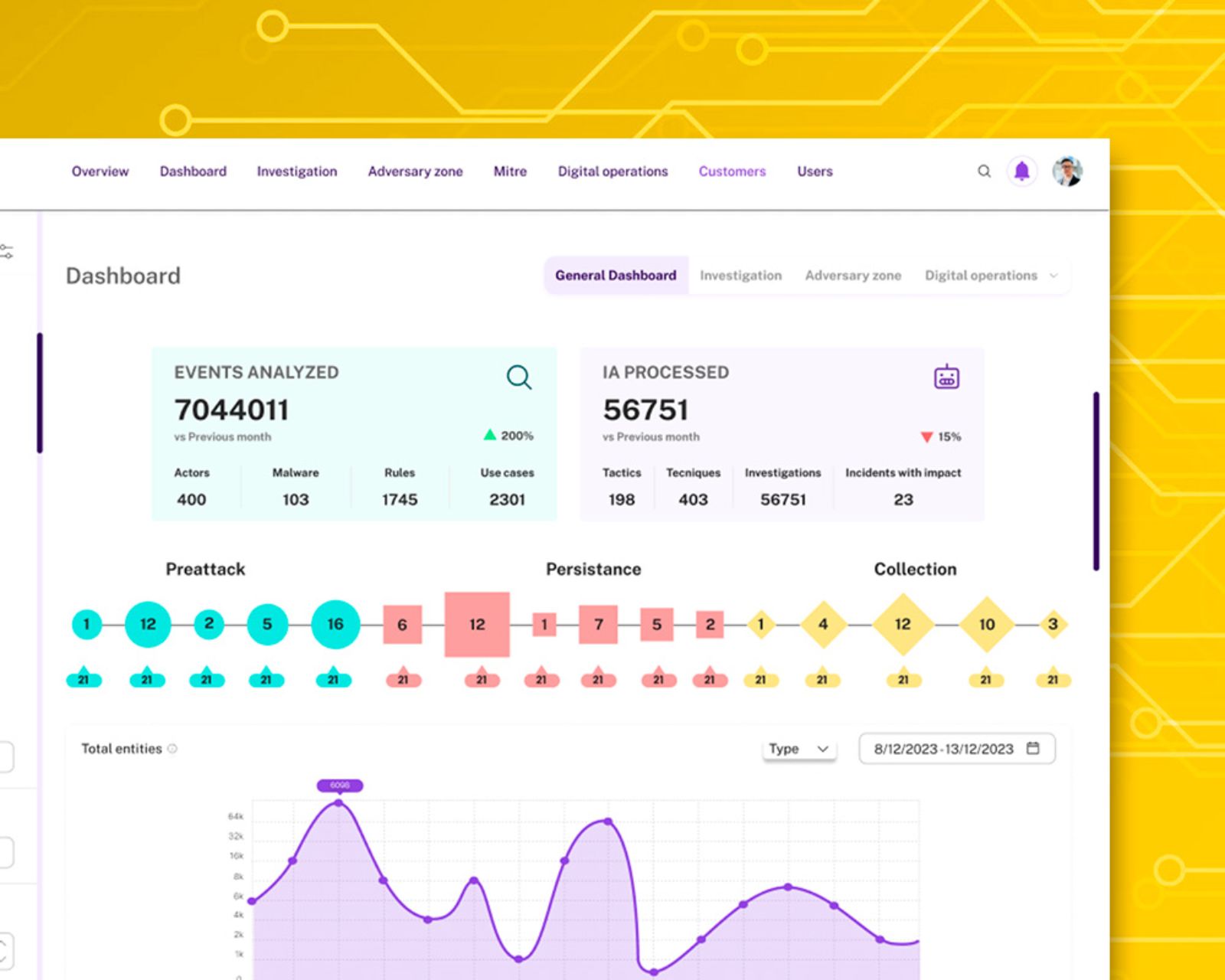Expand the Type dropdown

[799, 749]
